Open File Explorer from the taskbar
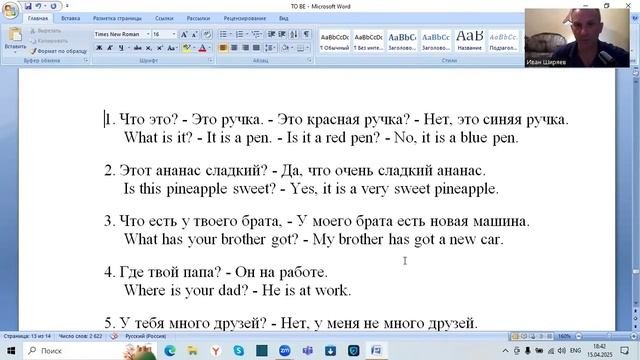The height and width of the screenshot is (360, 640). (192, 351)
